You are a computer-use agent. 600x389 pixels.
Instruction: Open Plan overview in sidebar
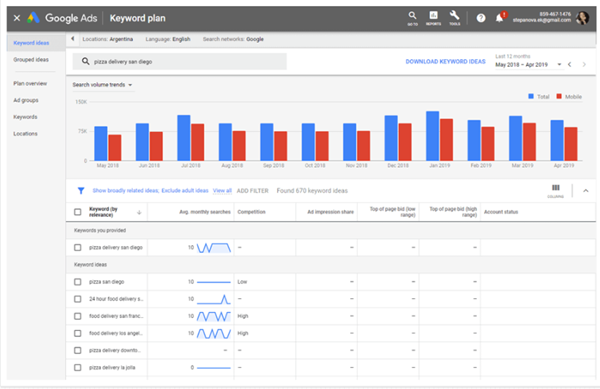tap(30, 83)
